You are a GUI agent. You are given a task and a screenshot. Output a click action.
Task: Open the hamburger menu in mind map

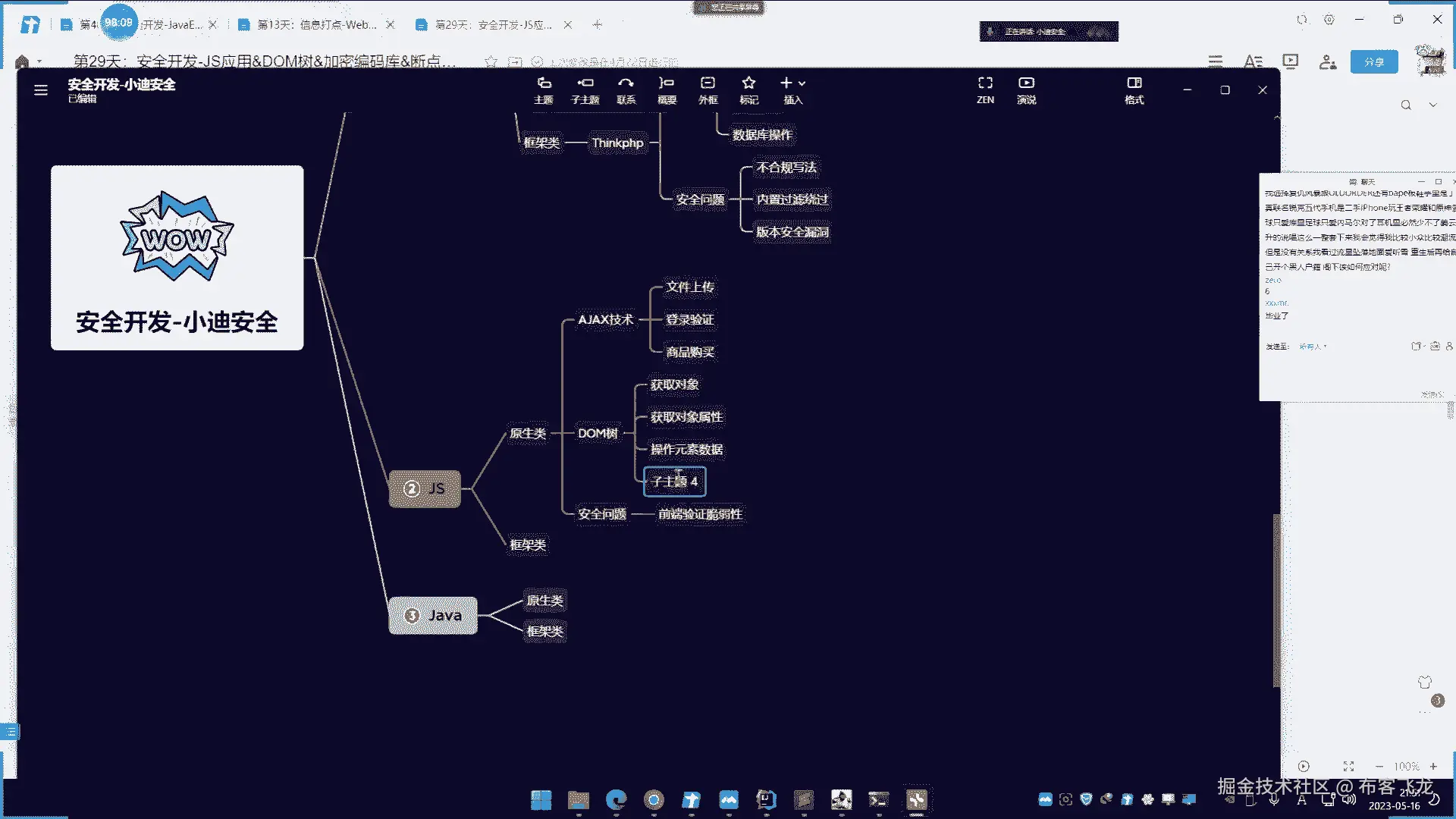41,90
